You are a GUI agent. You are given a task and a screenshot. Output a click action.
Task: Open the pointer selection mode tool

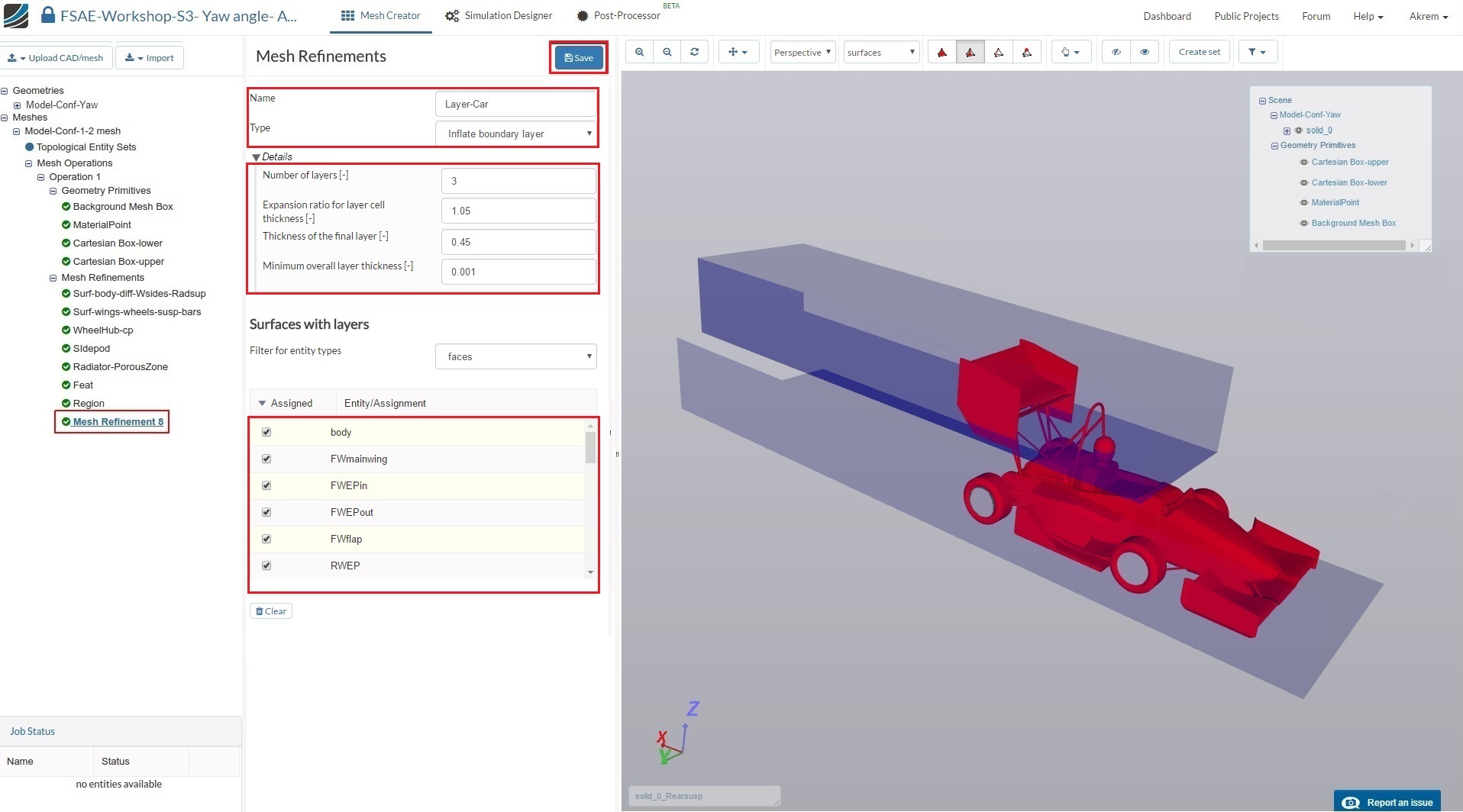[1070, 52]
